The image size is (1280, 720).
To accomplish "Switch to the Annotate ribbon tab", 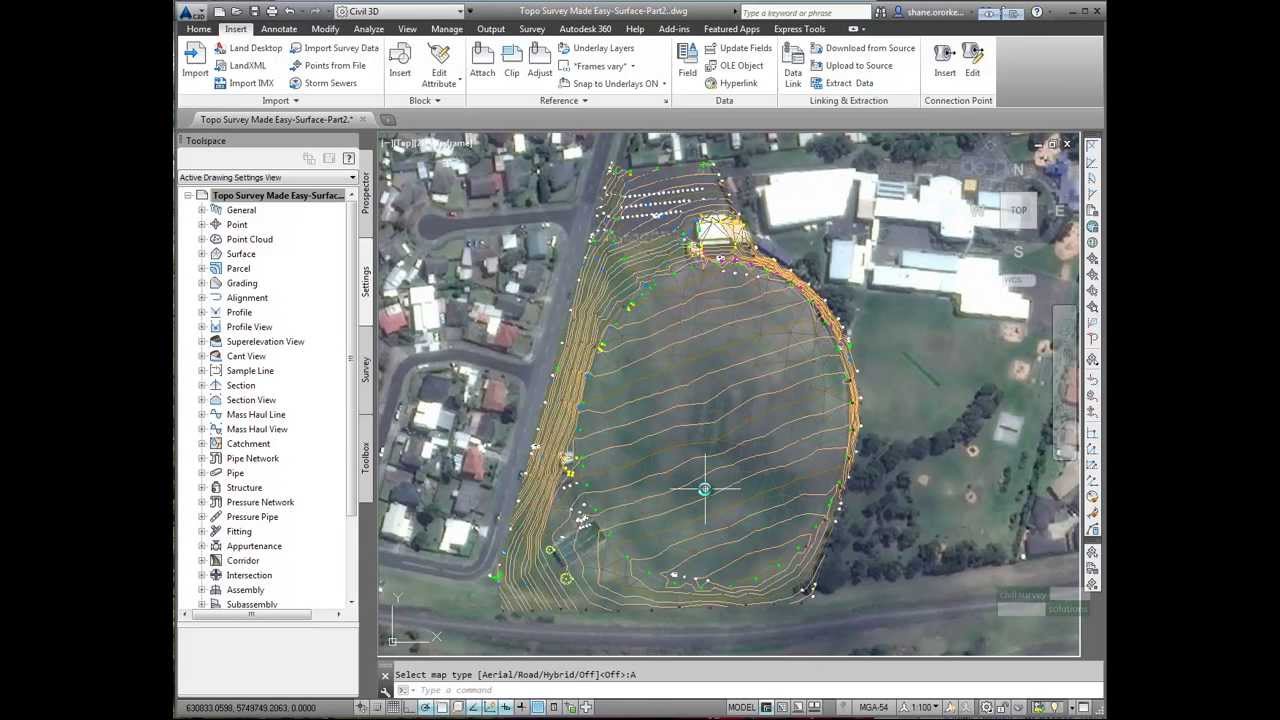I will (279, 29).
